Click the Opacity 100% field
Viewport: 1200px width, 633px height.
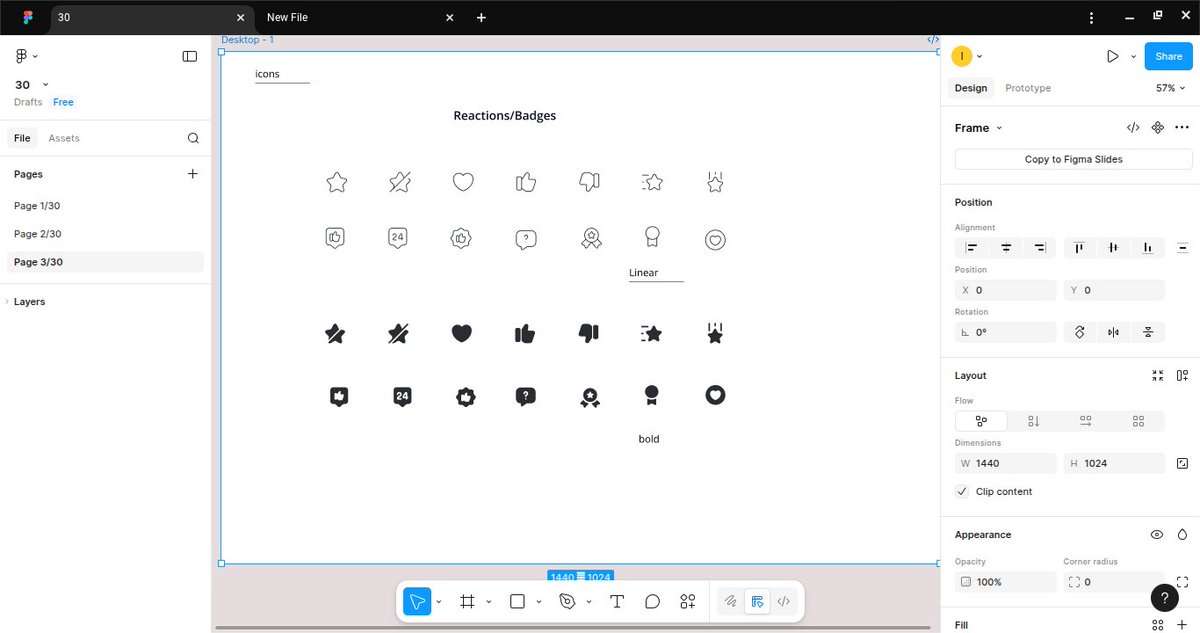pos(1006,582)
